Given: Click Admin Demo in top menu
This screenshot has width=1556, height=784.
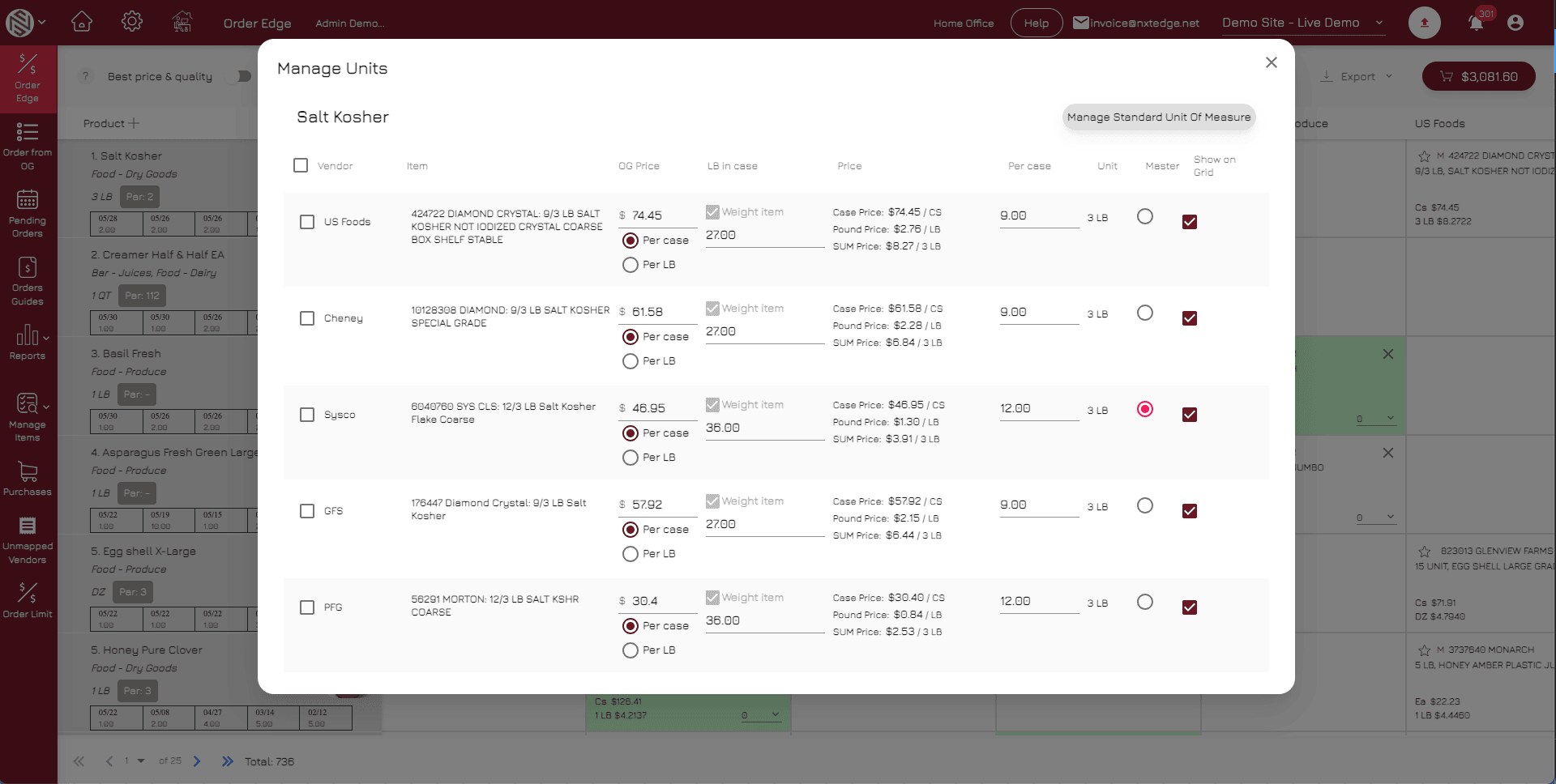Looking at the screenshot, I should pos(350,23).
